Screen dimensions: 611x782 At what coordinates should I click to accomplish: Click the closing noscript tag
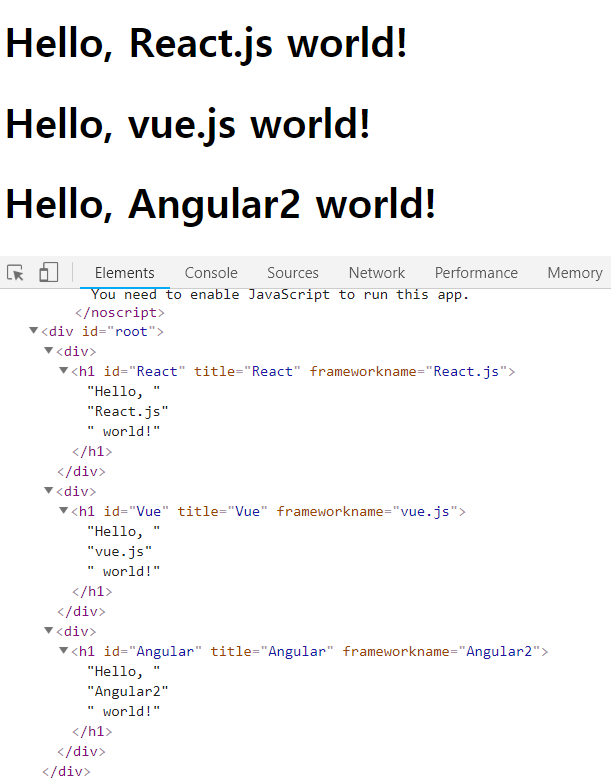point(120,313)
